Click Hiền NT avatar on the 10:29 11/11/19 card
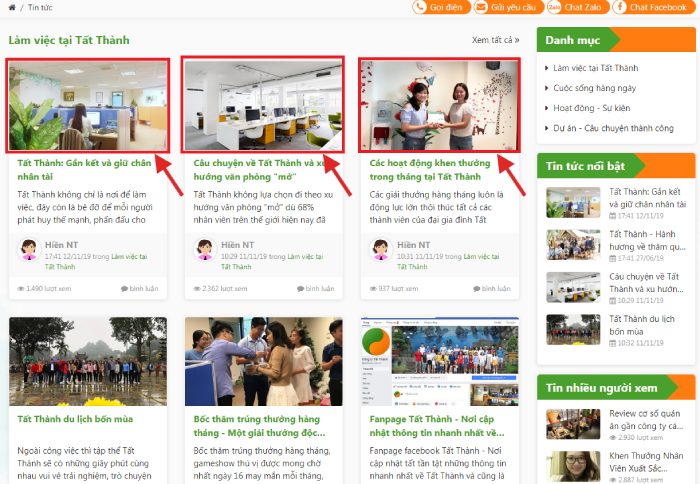 click(x=205, y=250)
